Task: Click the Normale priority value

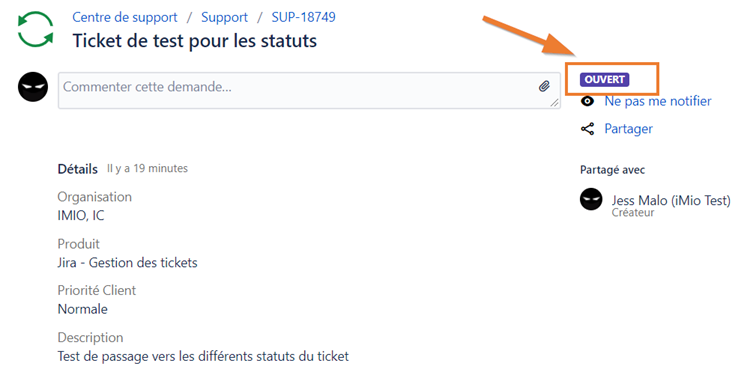Action: [x=82, y=309]
